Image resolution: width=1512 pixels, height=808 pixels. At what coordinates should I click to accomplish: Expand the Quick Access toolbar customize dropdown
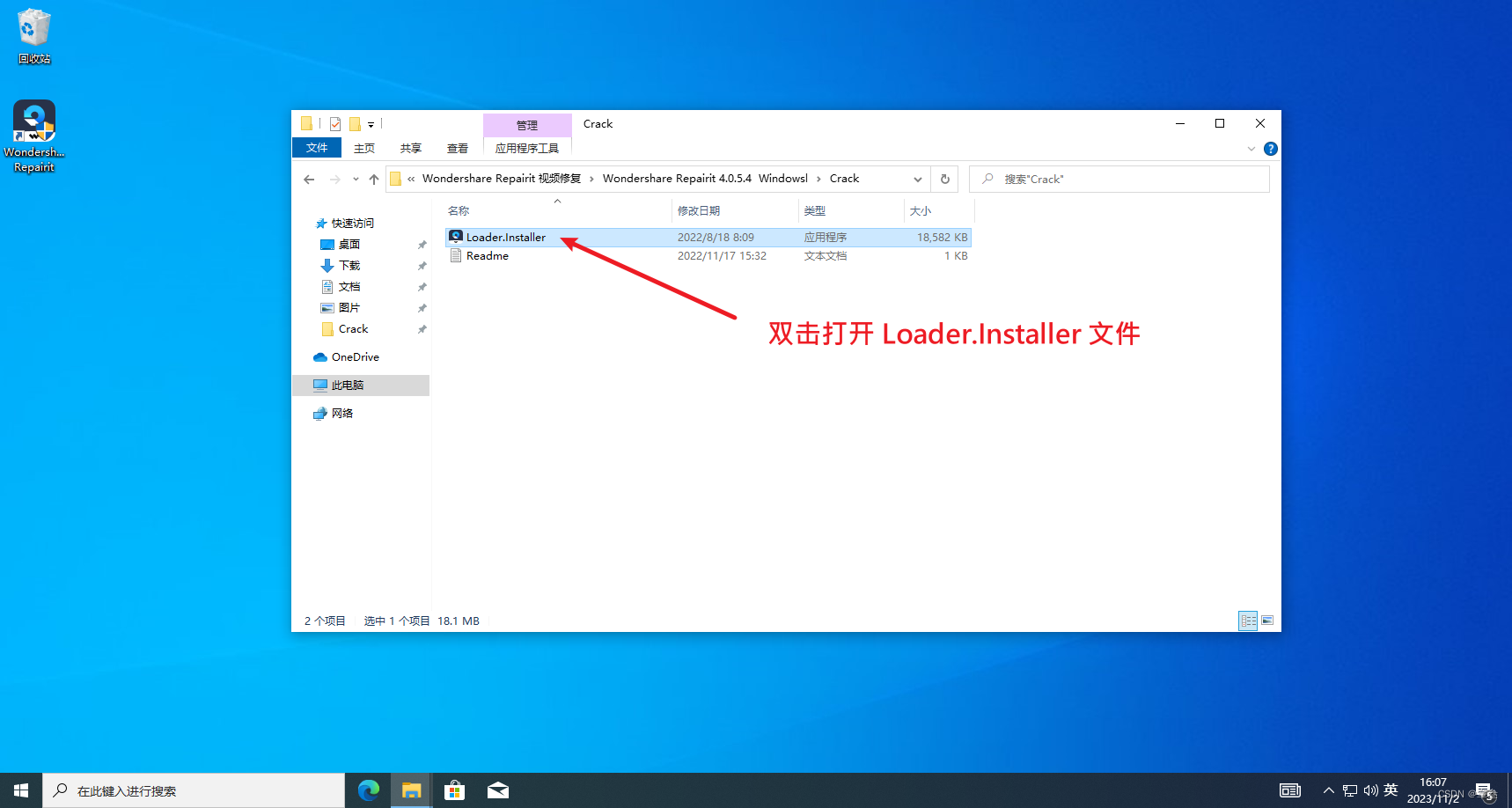click(371, 125)
